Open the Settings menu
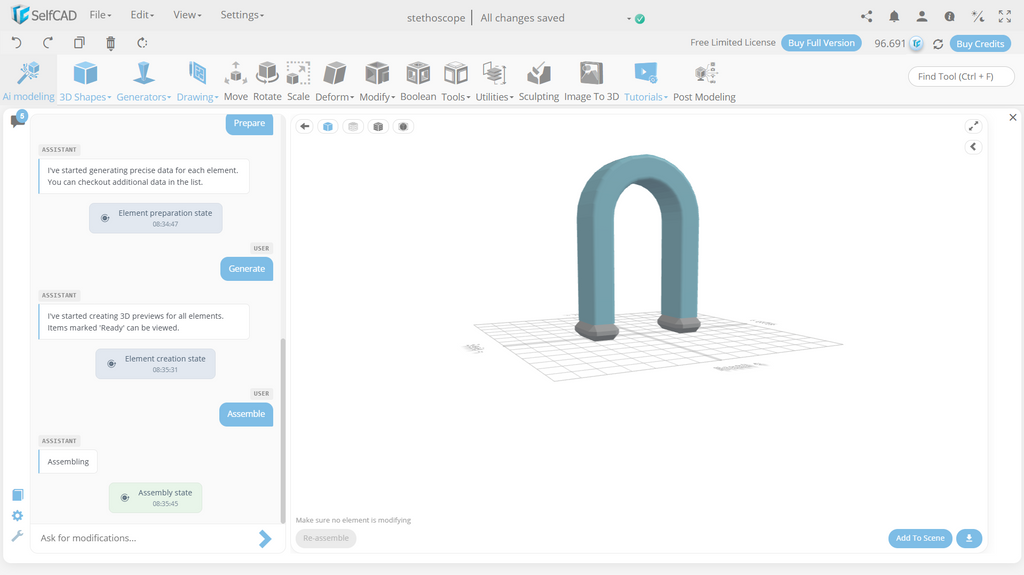Screen dimensions: 1024x575 coord(242,15)
